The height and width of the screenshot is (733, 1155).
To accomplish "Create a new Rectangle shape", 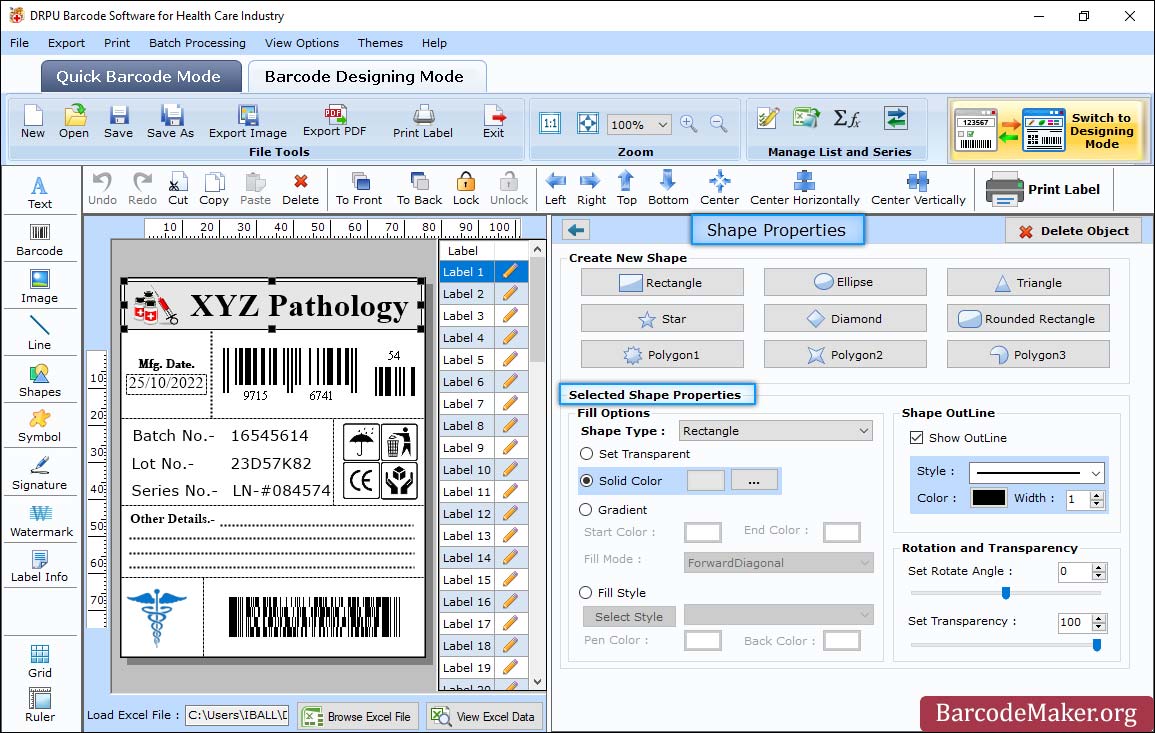I will click(661, 283).
